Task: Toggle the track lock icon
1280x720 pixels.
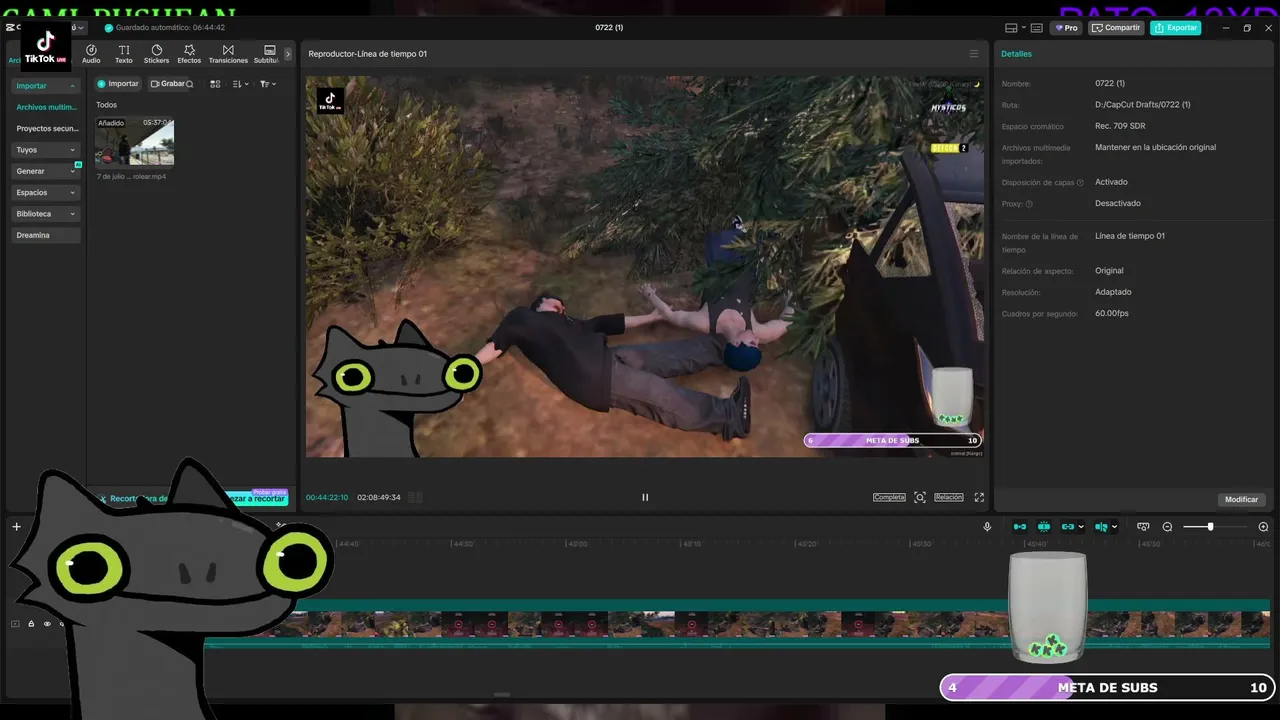Action: coord(31,624)
